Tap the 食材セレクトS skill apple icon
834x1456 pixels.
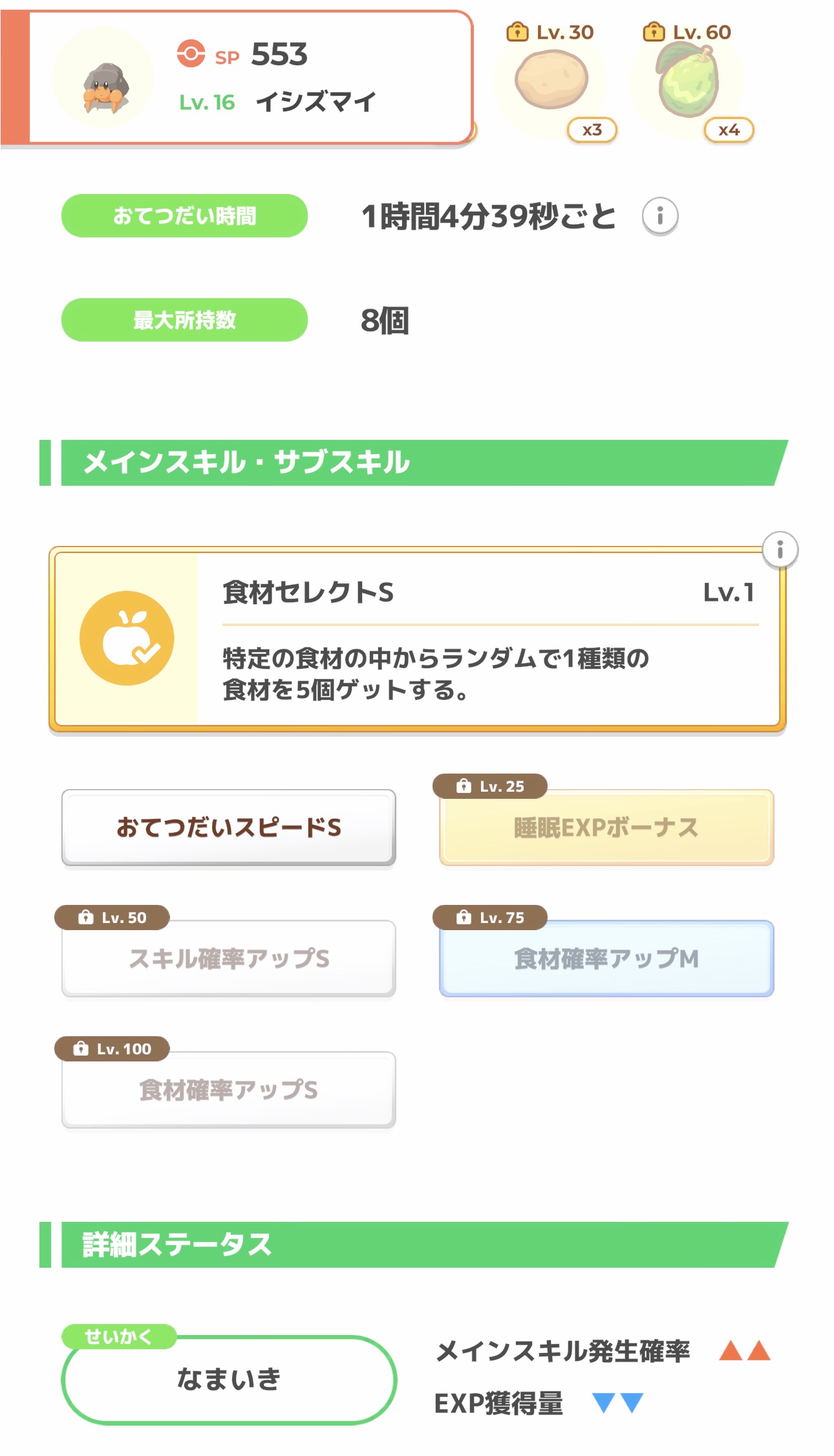coord(127,638)
